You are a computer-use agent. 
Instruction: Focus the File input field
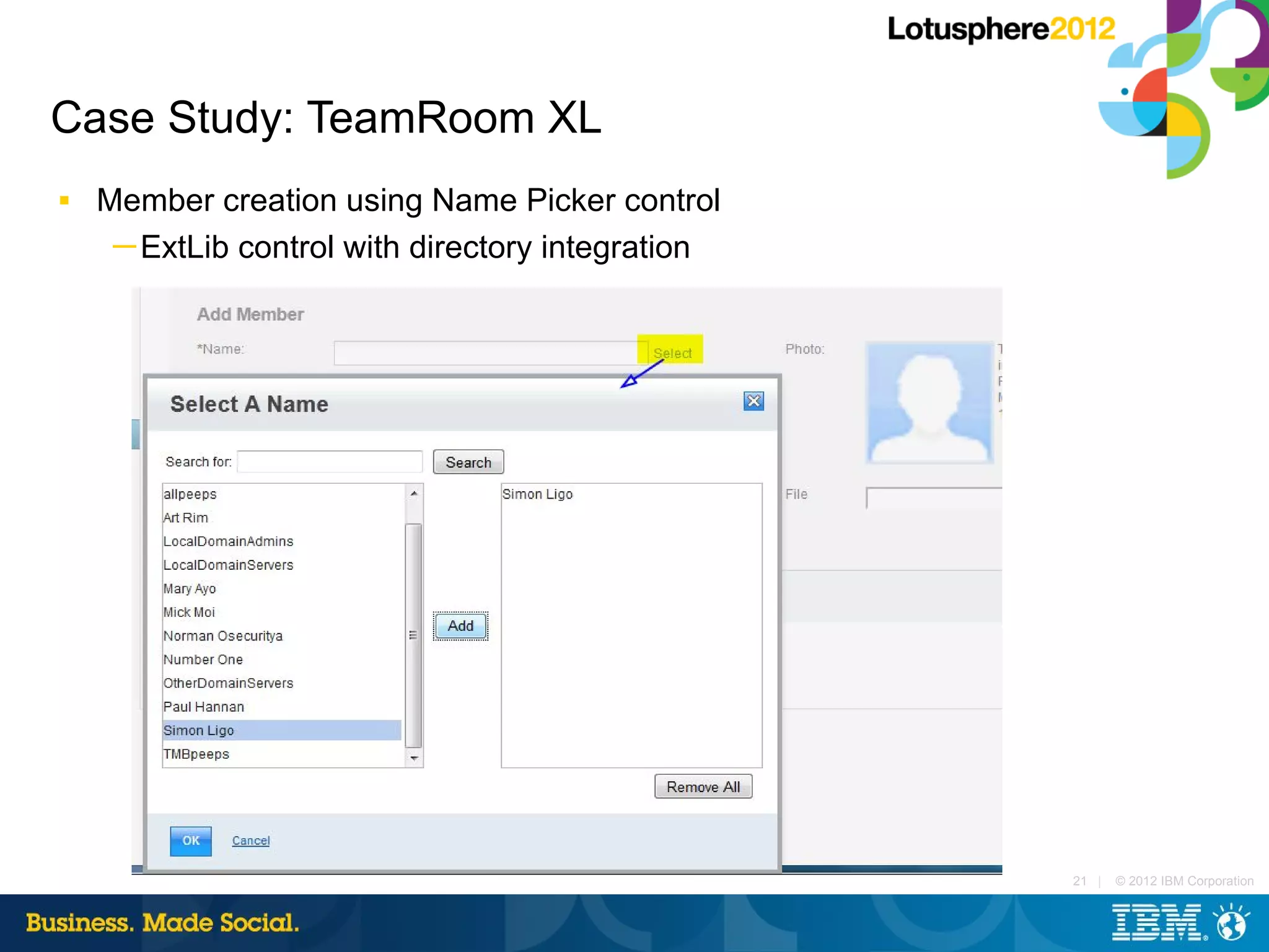934,498
